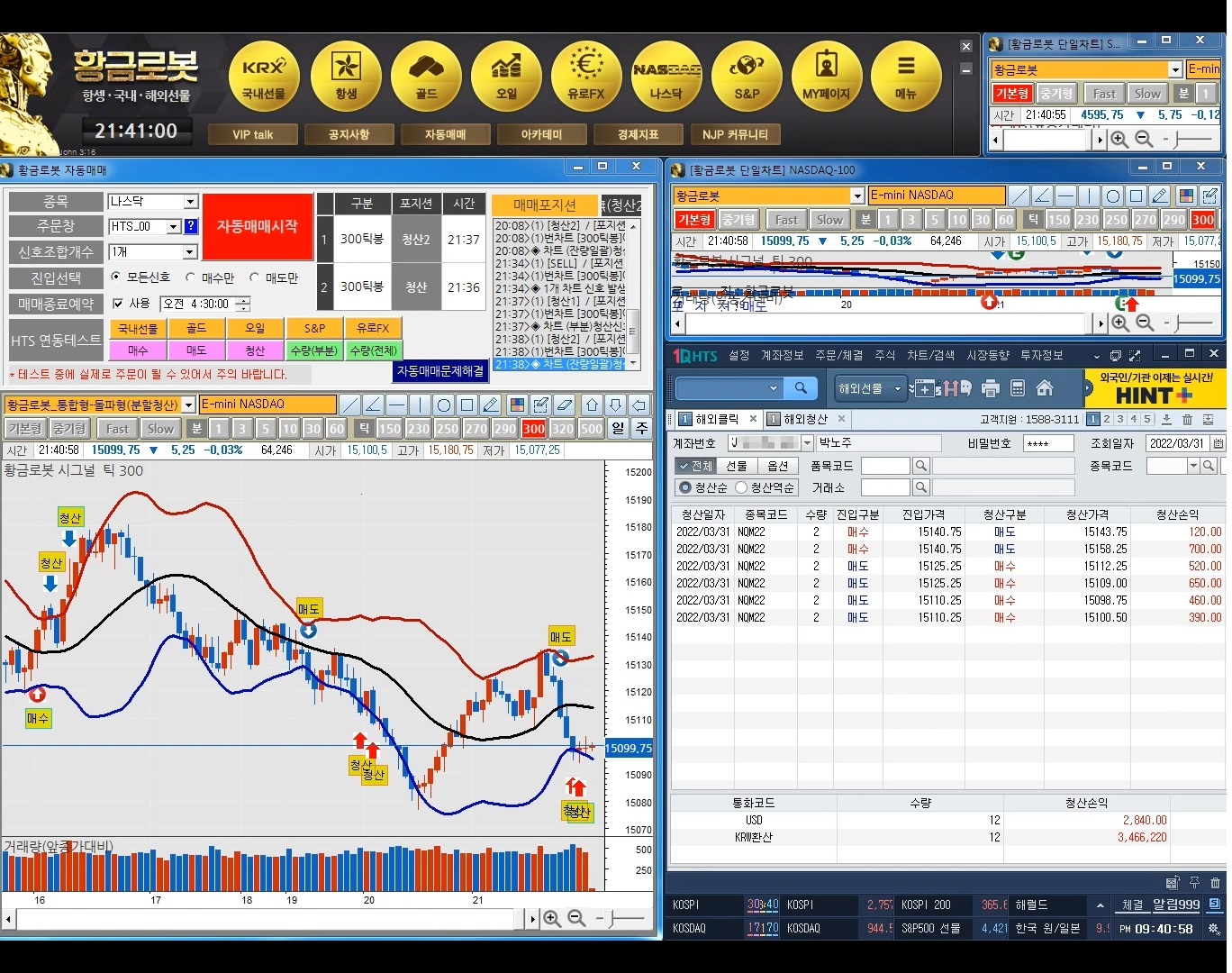This screenshot has height=973, width=1232.
Task: Open the 골드 gold bars icon
Action: point(426,77)
